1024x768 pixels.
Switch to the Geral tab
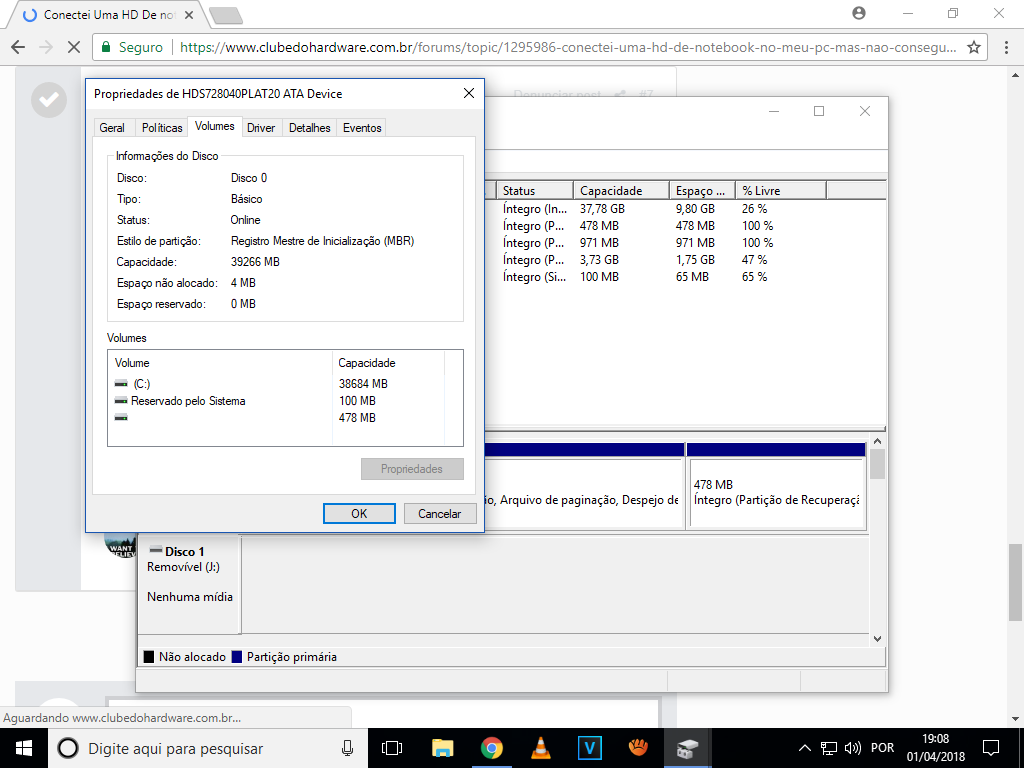(x=112, y=128)
